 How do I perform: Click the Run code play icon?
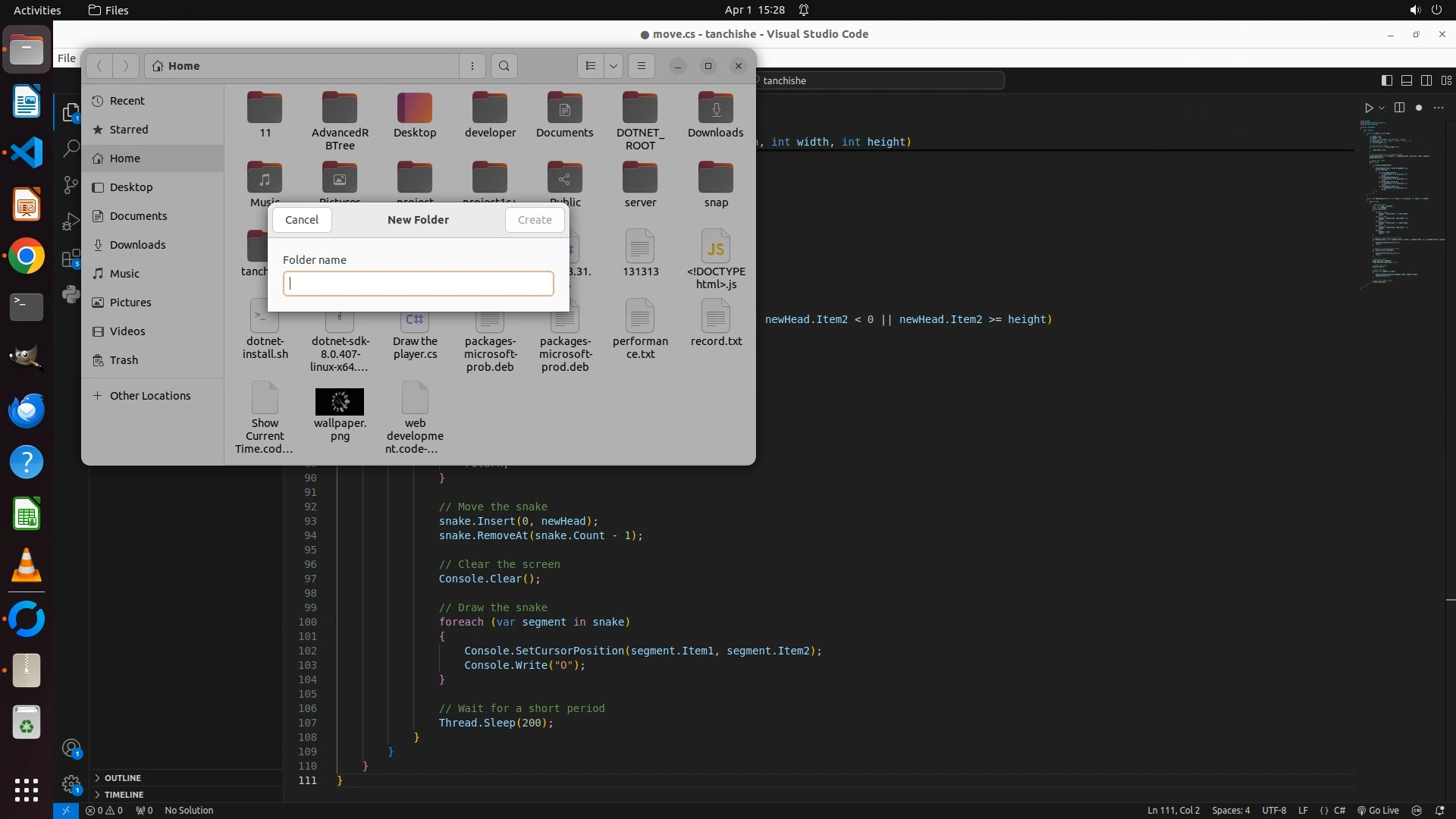[x=1369, y=108]
